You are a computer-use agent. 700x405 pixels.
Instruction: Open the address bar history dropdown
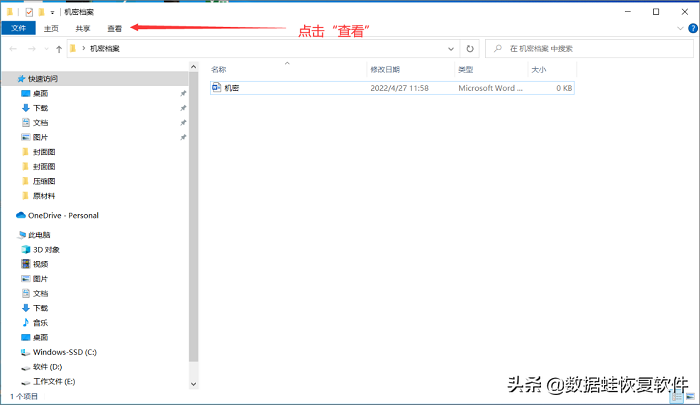(x=449, y=48)
